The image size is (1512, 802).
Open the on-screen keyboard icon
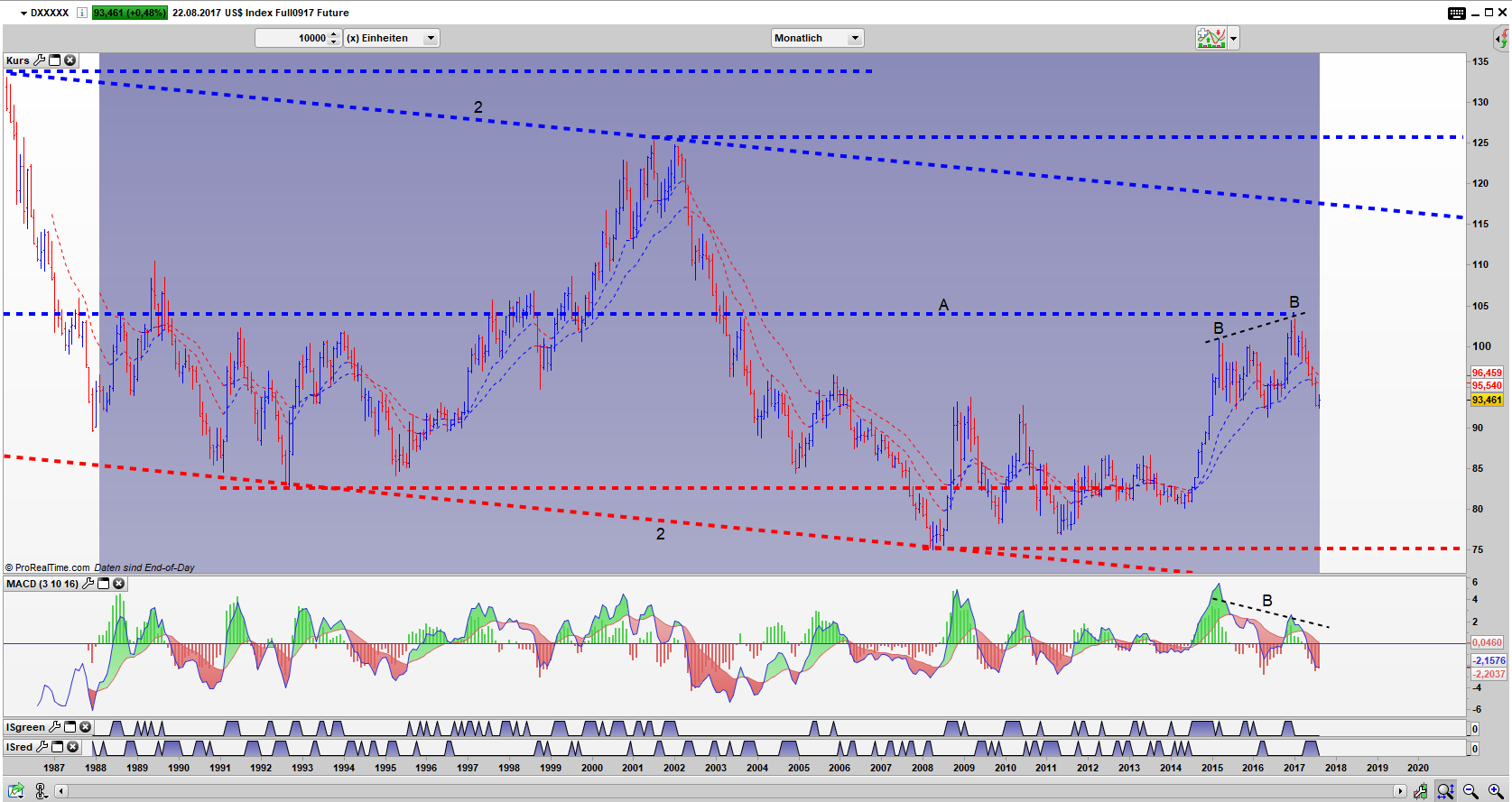tap(1457, 13)
